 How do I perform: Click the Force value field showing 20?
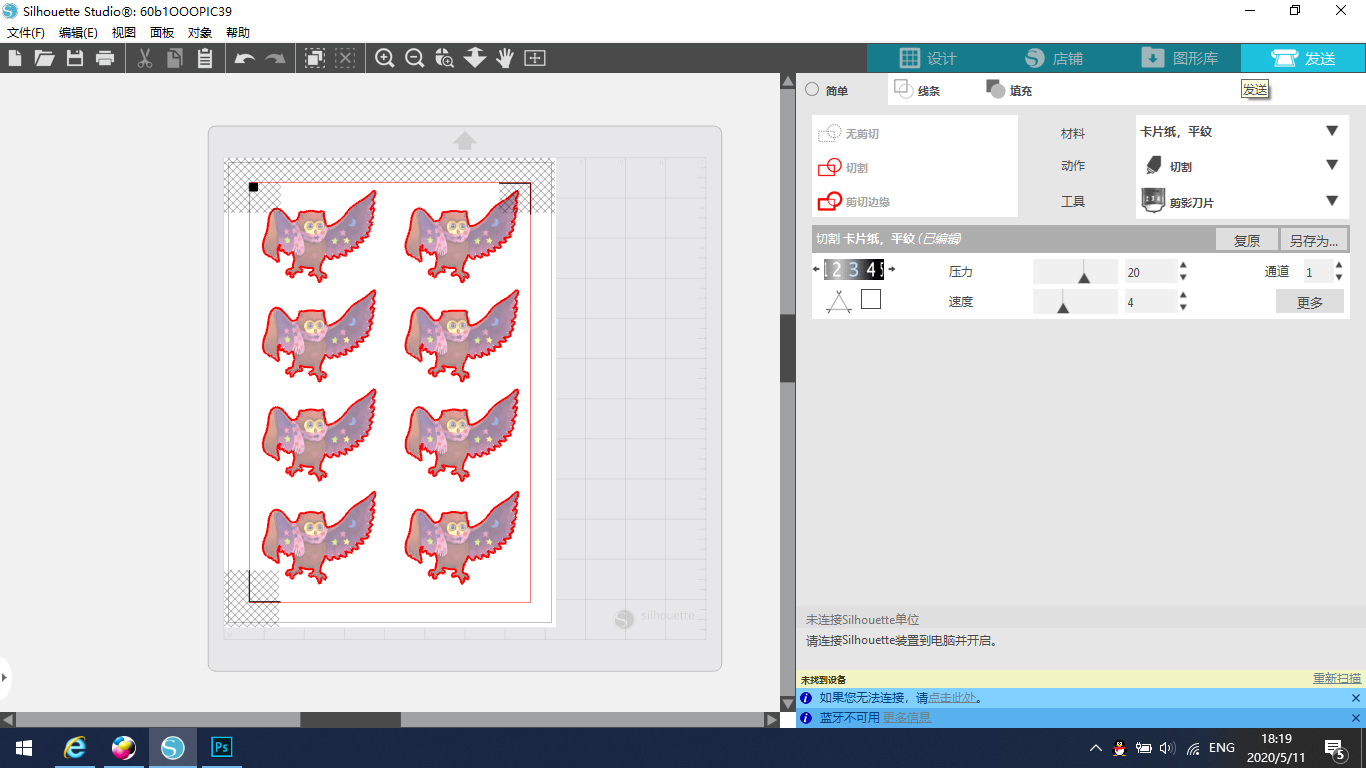[1150, 272]
